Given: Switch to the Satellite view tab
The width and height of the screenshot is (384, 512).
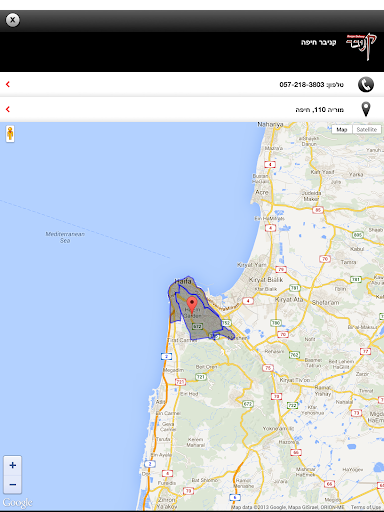Looking at the screenshot, I should [367, 129].
